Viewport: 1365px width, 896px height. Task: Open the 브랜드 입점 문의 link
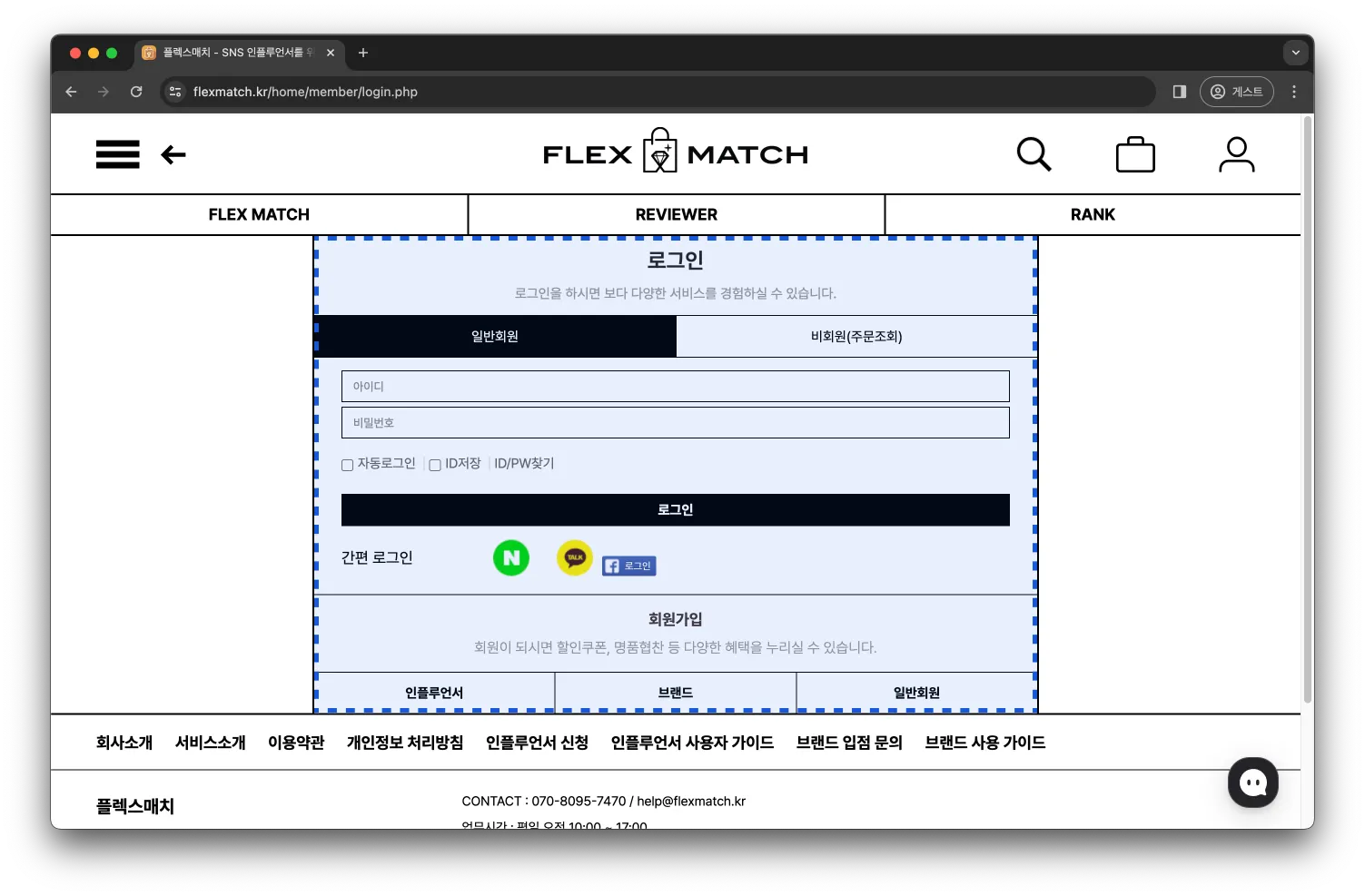[x=850, y=743]
